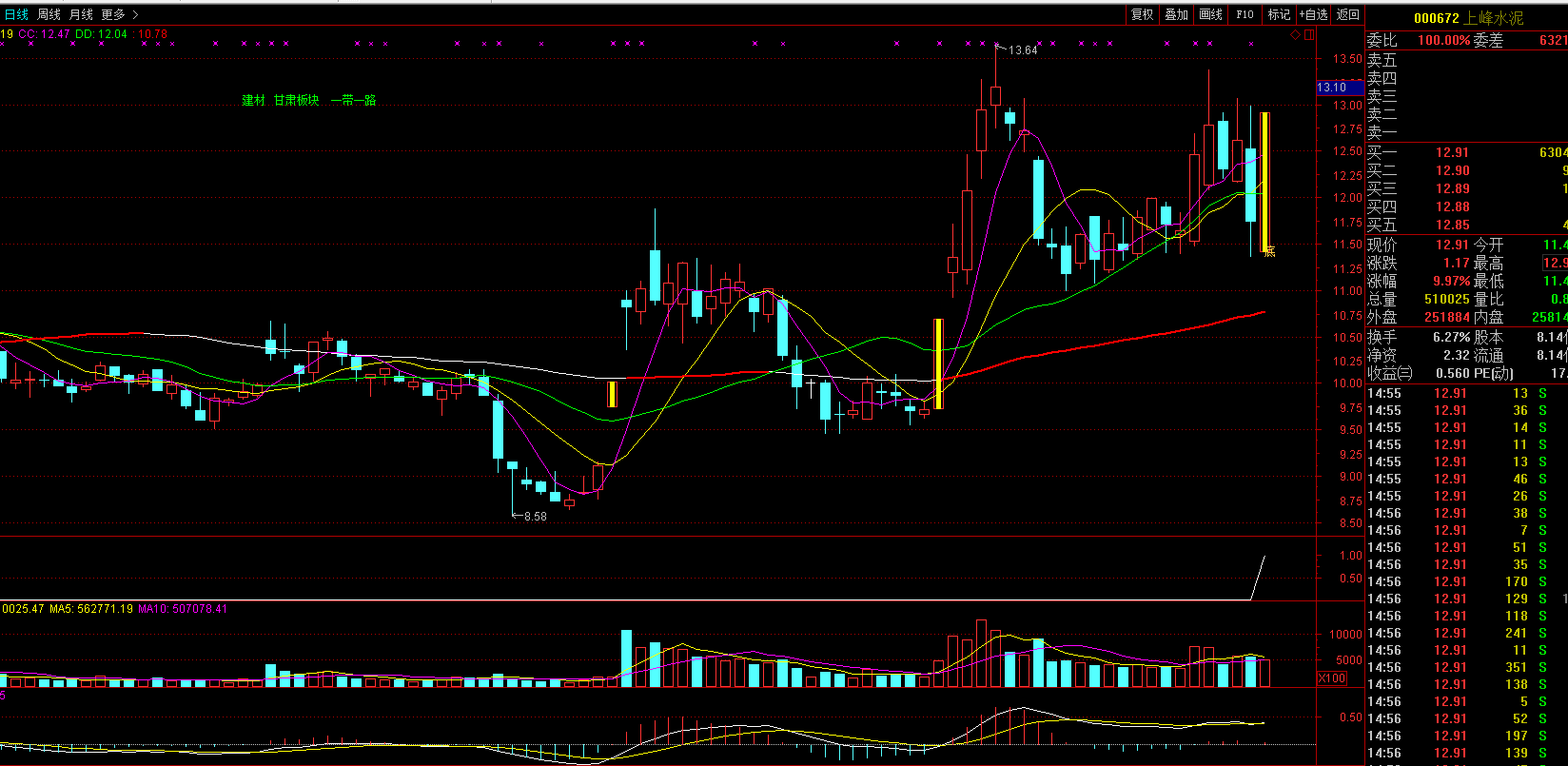Open the 画线 drawing tools
Screen dimensions: 1568x766
[1210, 14]
